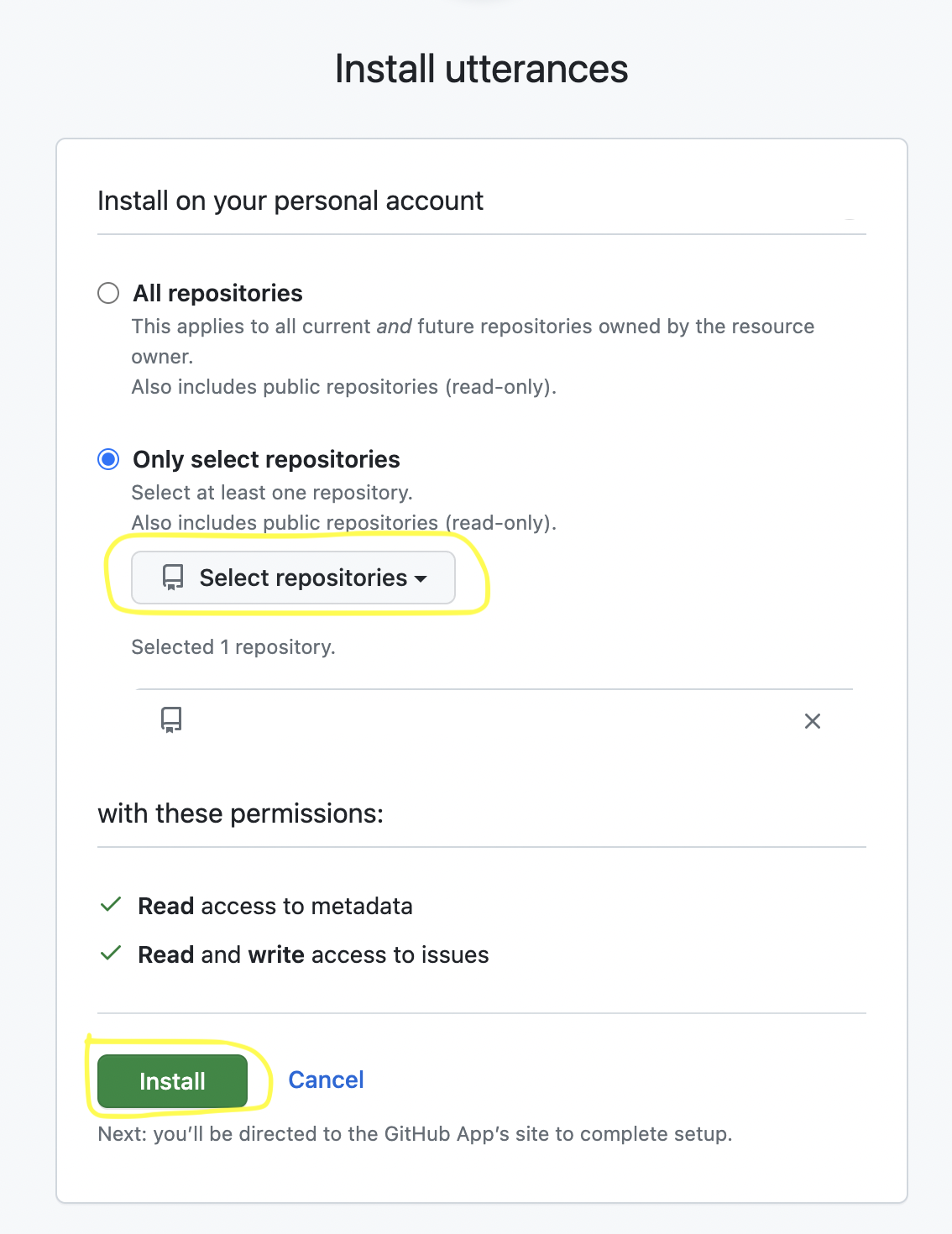Click the Read access to metadata permission text
952x1234 pixels.
pos(275,906)
